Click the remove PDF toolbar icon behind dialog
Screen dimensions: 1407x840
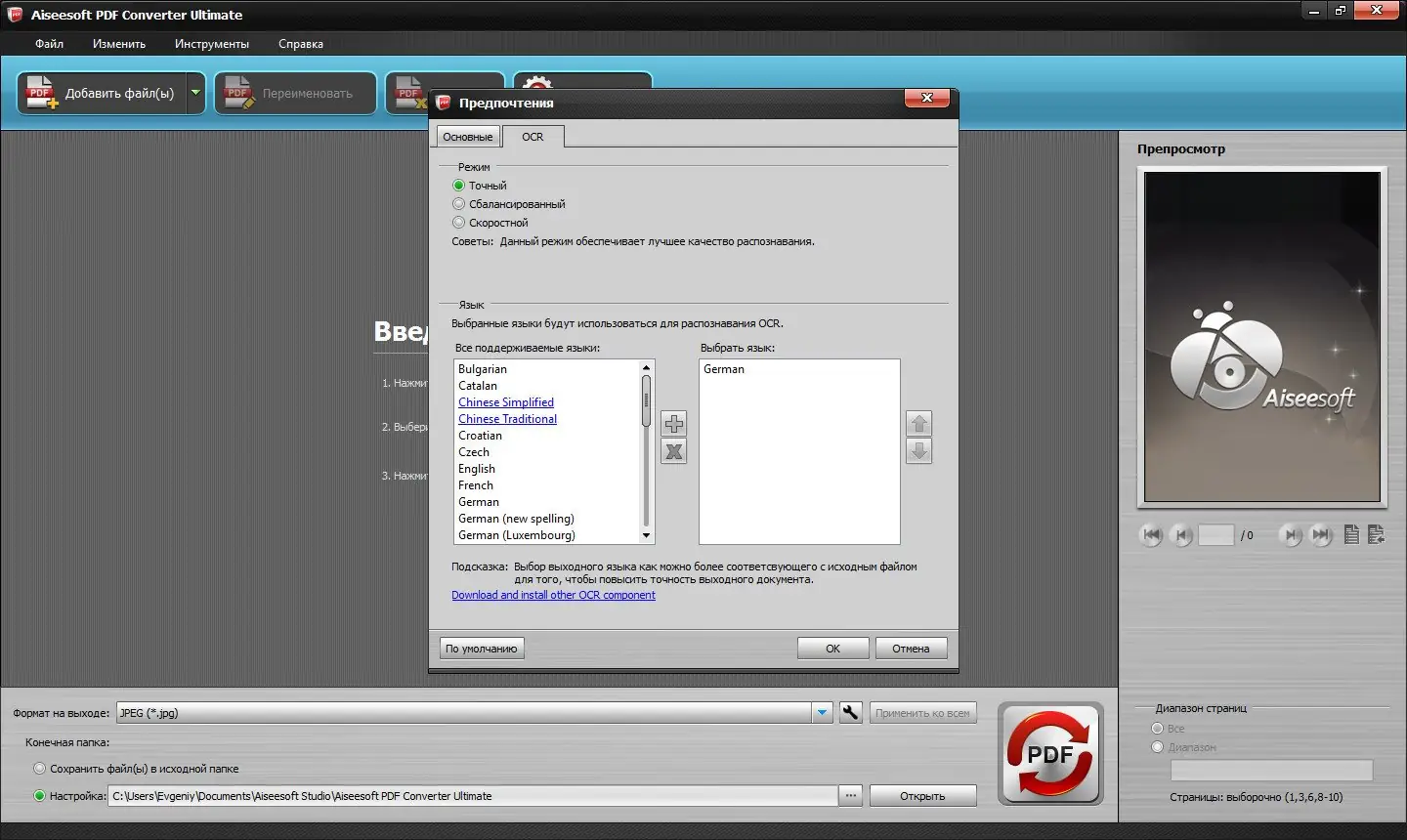click(410, 94)
